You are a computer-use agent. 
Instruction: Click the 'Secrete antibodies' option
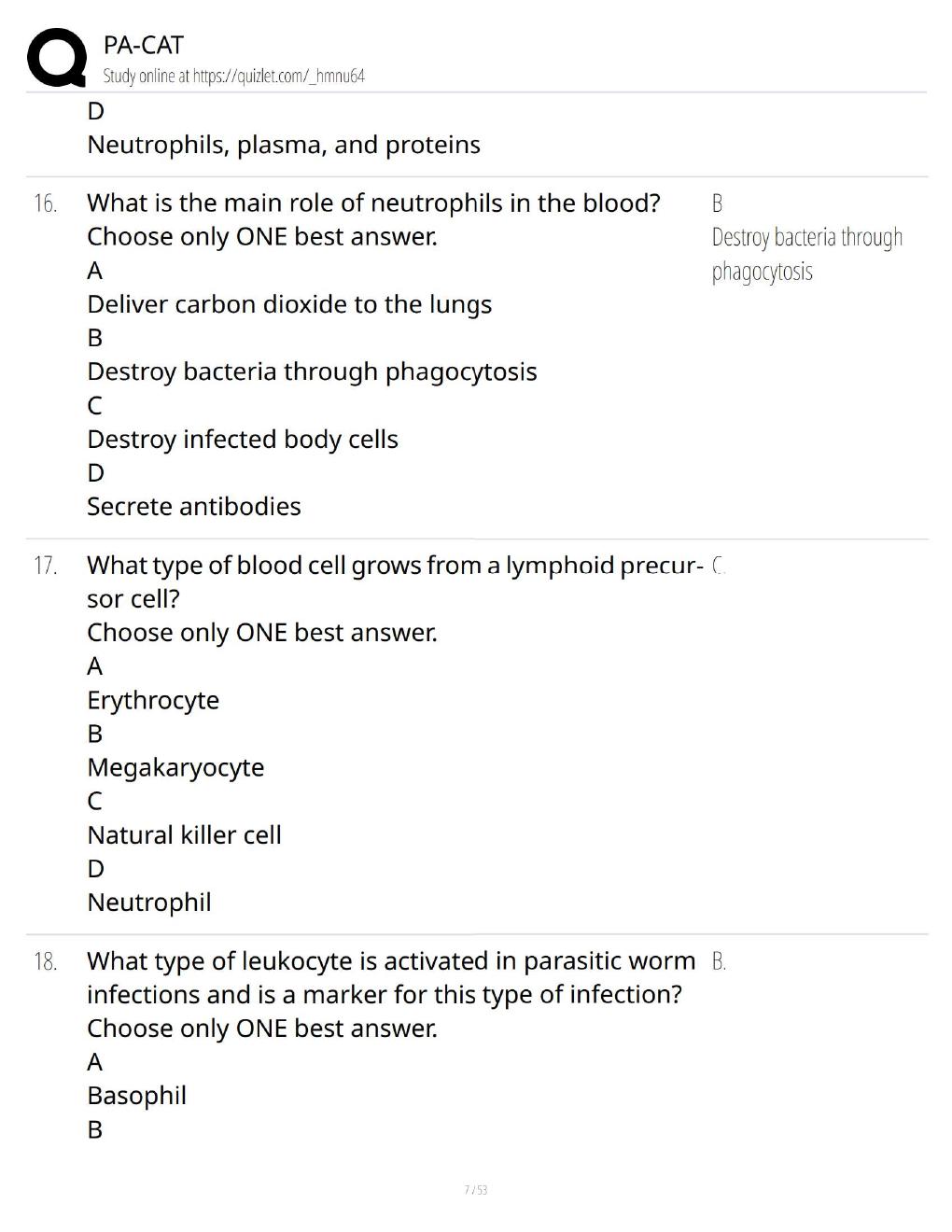[194, 507]
